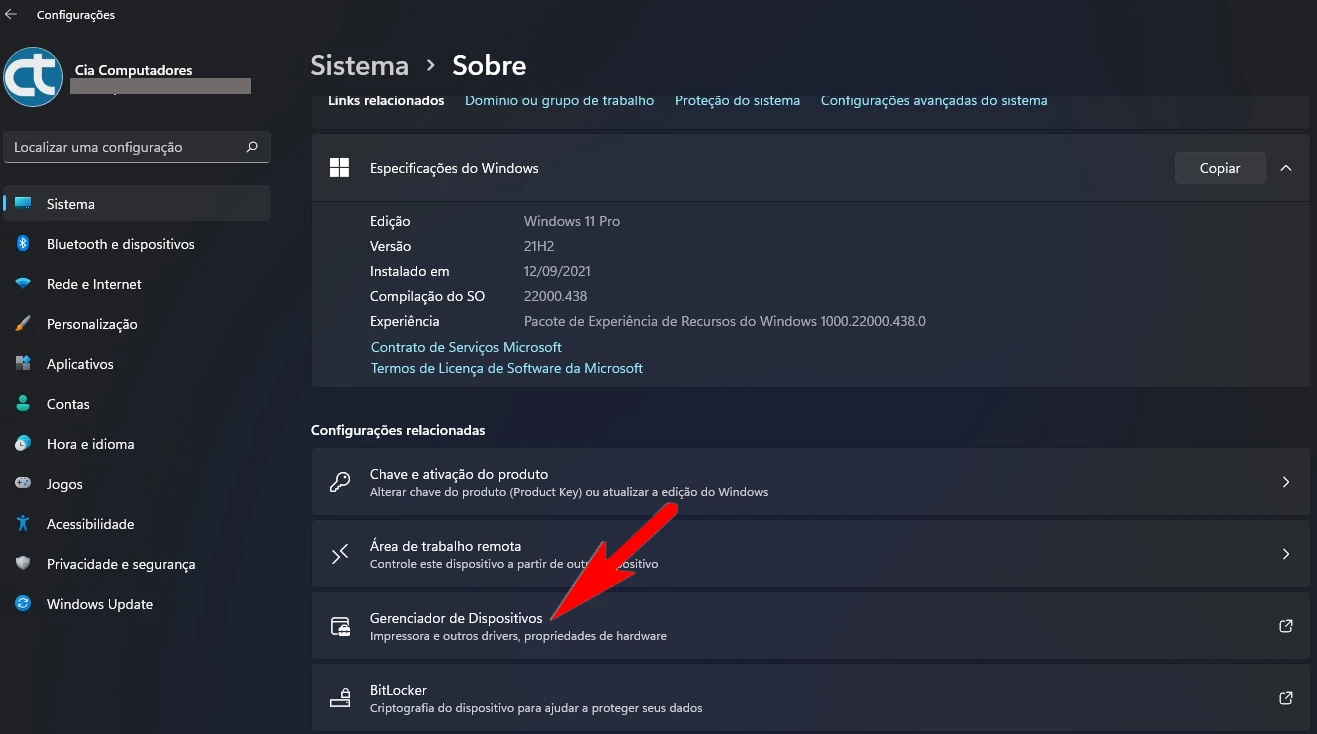Click the Gerenciador de Dispositivos icon
This screenshot has height=734, width=1317.
pos(340,626)
